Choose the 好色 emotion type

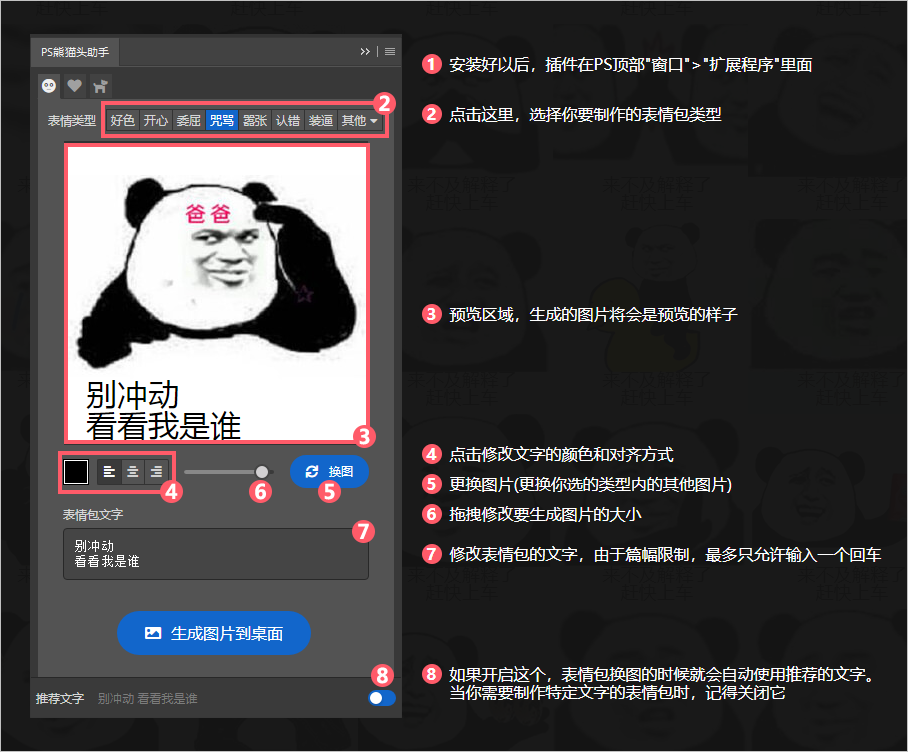tap(123, 120)
